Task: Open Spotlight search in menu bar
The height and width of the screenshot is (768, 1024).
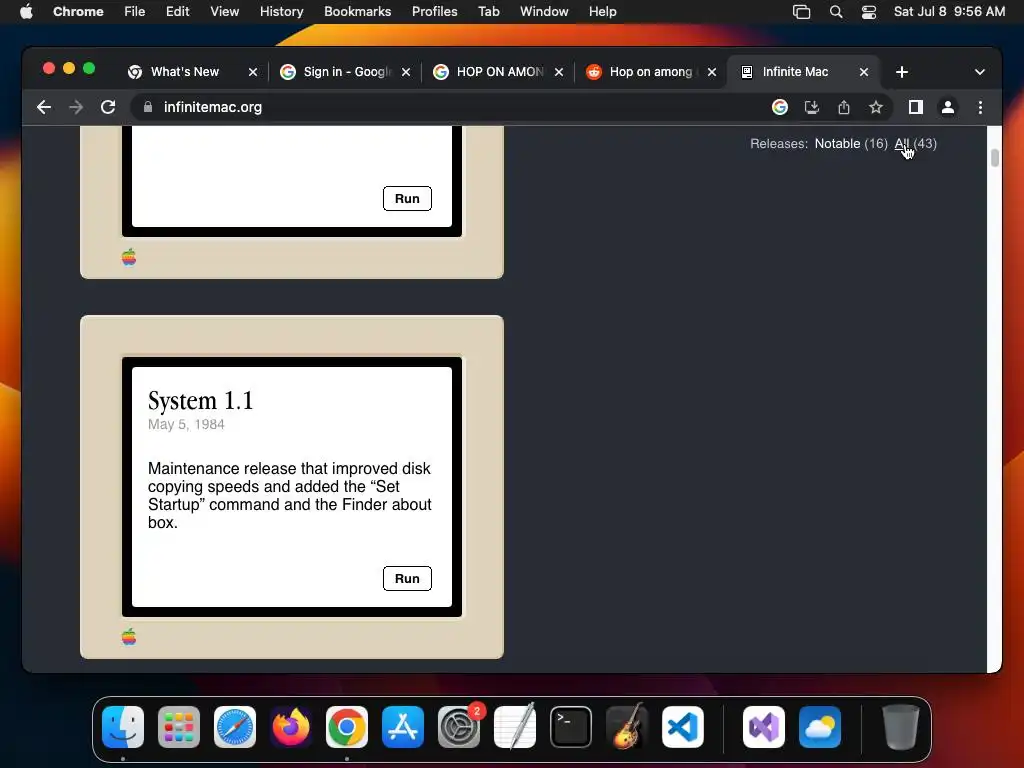Action: 836,12
